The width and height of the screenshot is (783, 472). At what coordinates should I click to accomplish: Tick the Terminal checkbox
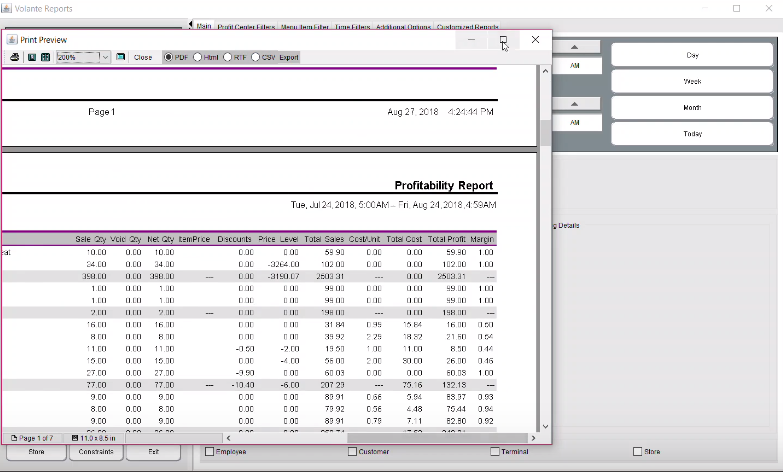point(495,452)
